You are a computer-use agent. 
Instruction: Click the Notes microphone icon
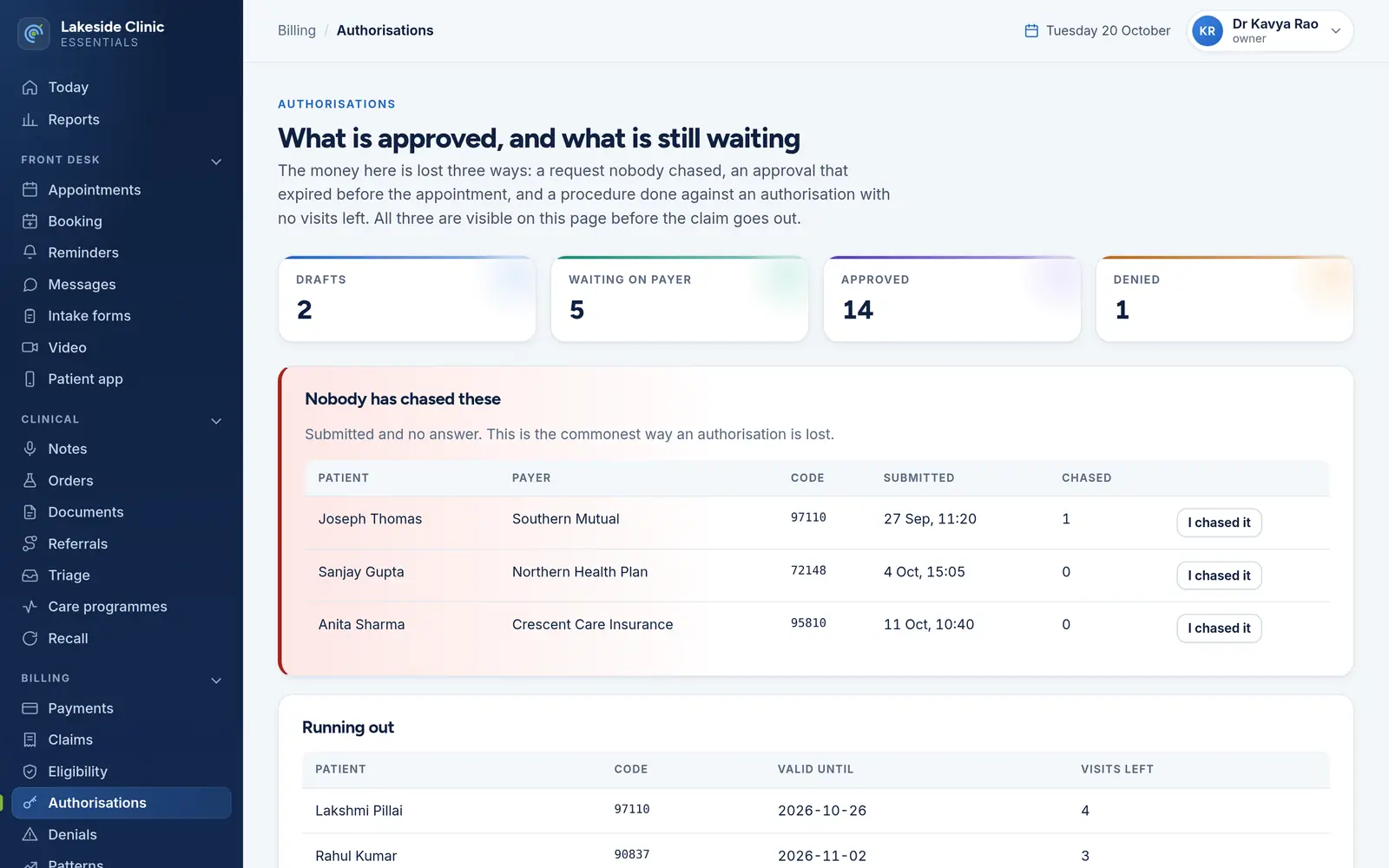coord(30,449)
